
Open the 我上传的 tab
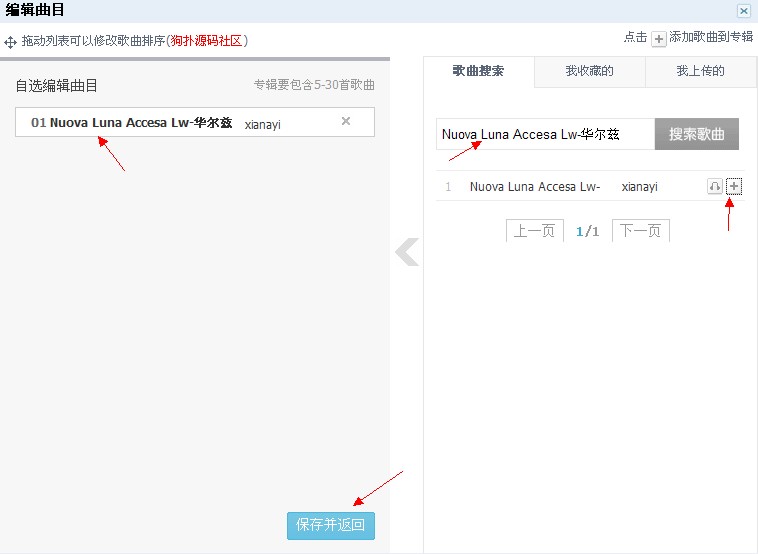(700, 72)
